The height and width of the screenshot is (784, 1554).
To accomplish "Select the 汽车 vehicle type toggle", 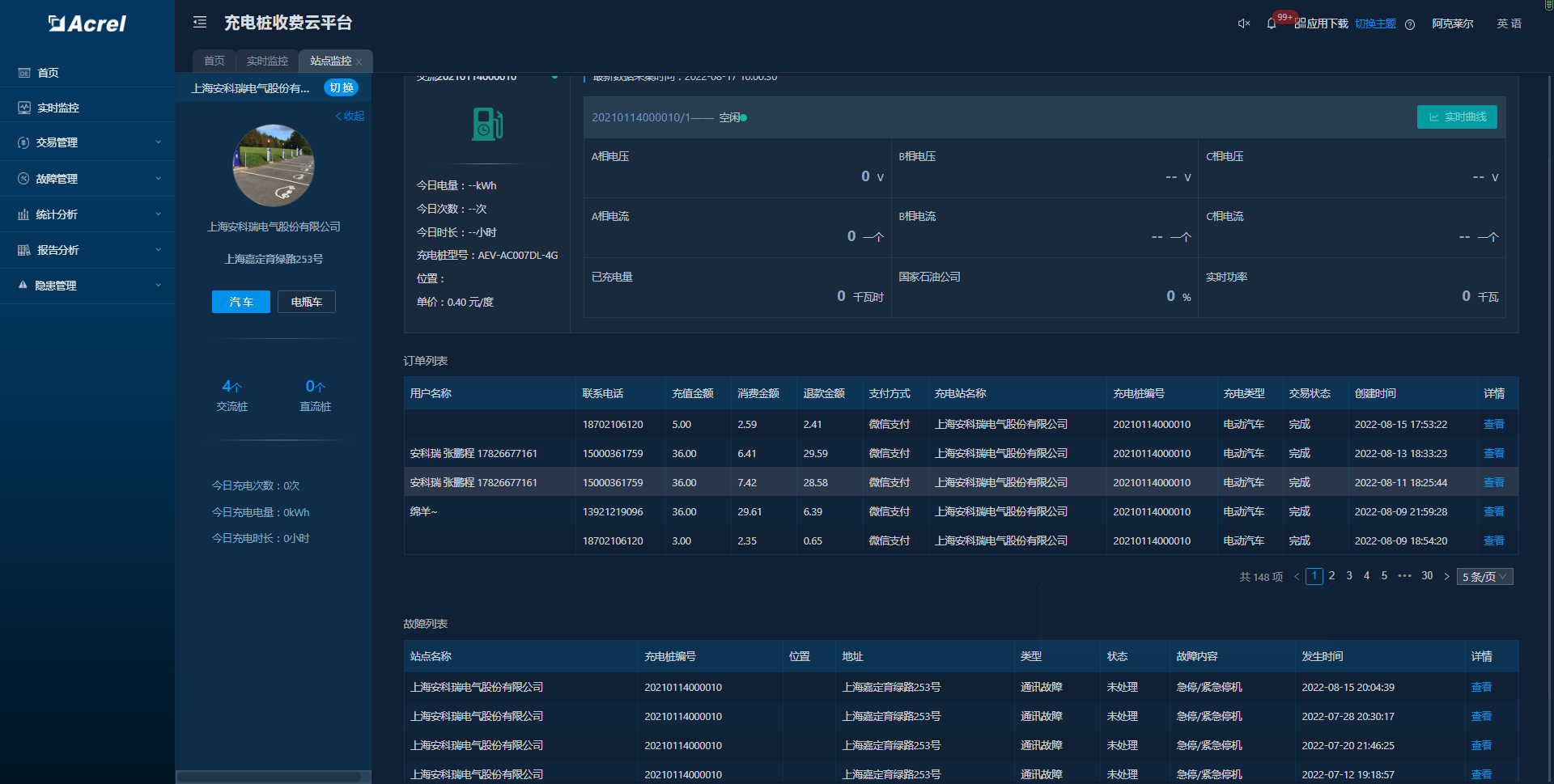I will pos(241,302).
